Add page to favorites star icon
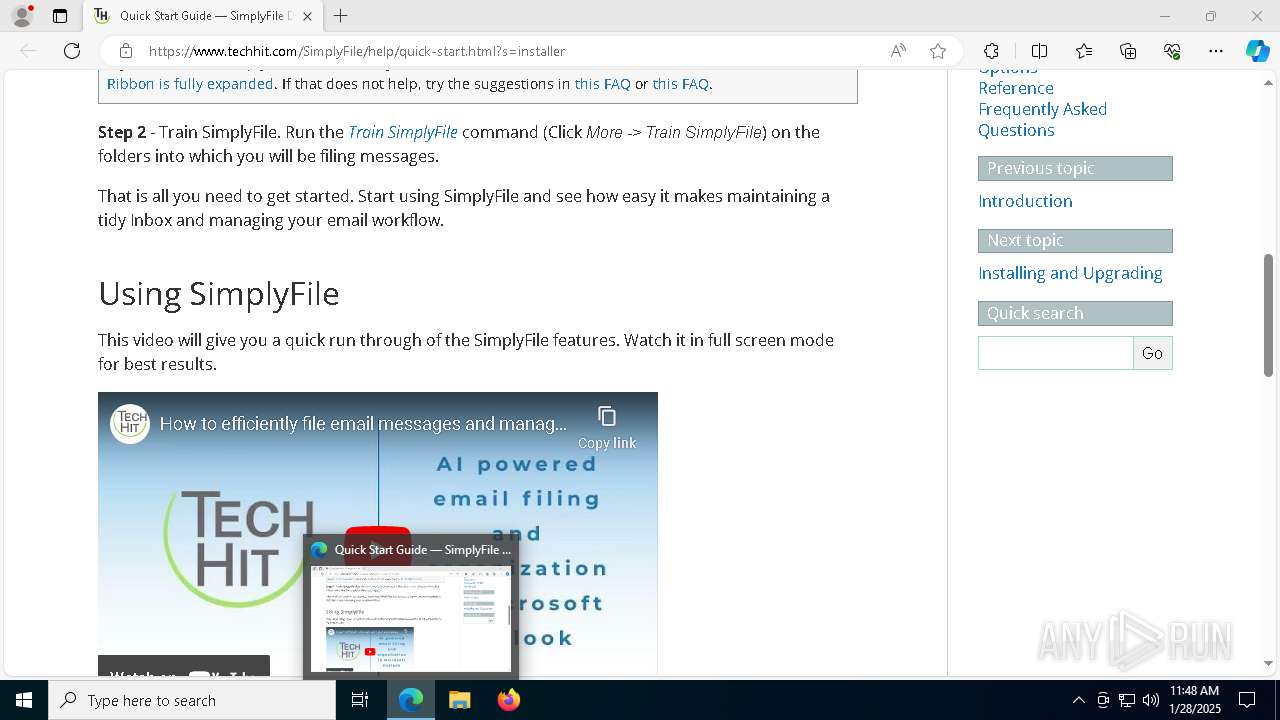Image resolution: width=1280 pixels, height=720 pixels. (938, 51)
